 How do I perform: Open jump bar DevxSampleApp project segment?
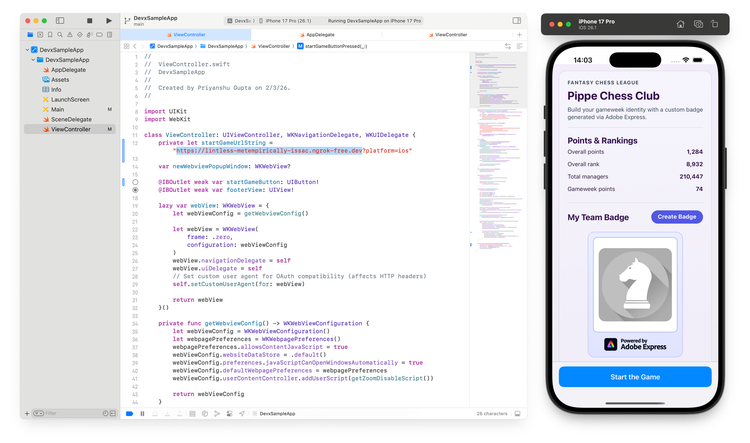pyautogui.click(x=171, y=46)
